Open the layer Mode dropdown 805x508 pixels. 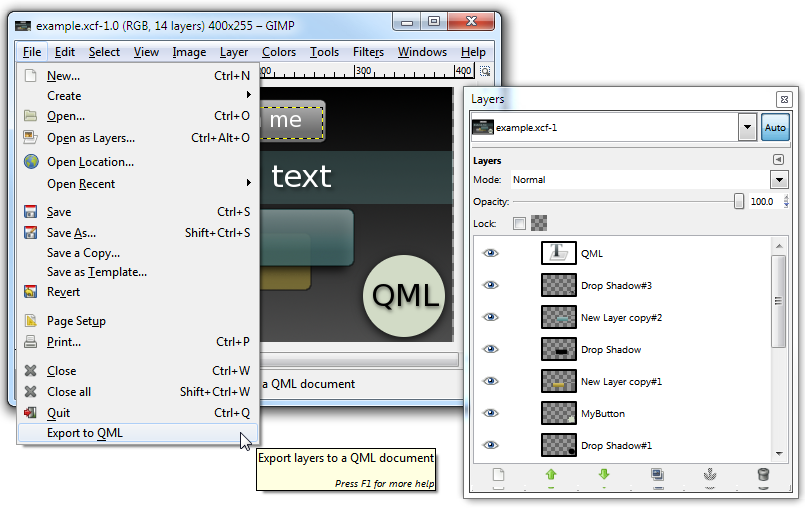pyautogui.click(x=779, y=180)
